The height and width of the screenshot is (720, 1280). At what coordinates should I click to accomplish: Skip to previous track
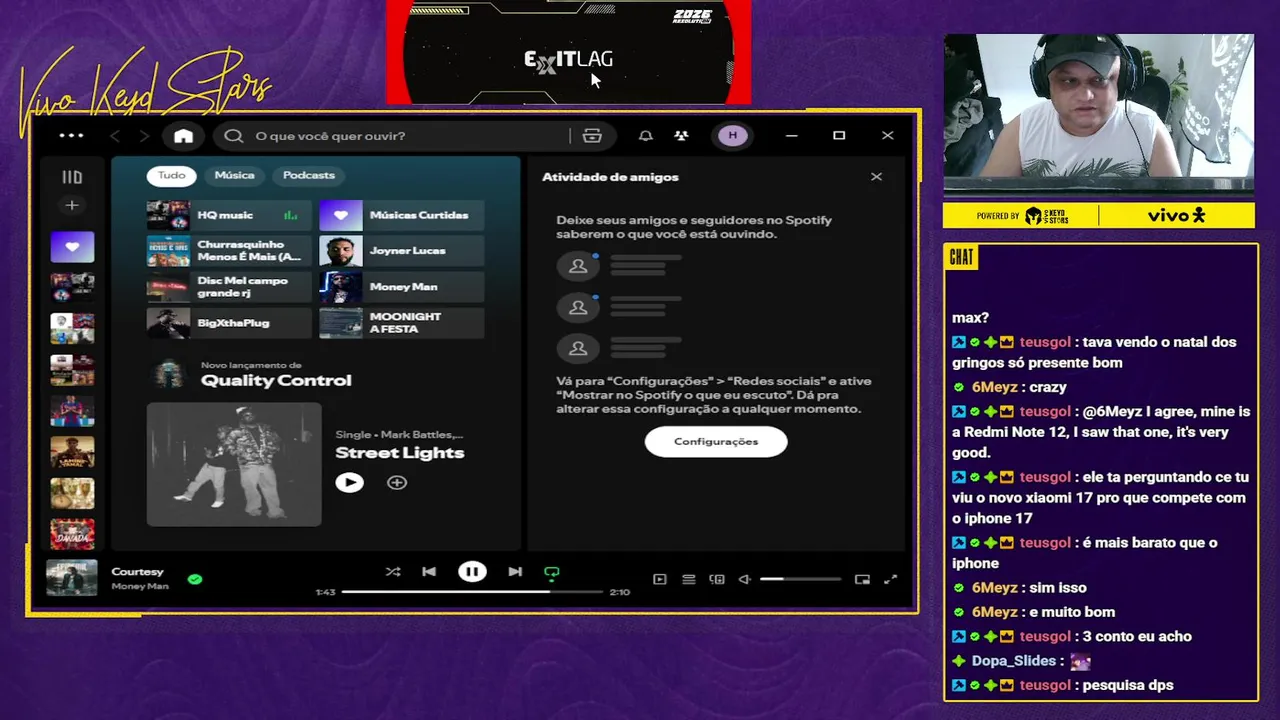(429, 572)
